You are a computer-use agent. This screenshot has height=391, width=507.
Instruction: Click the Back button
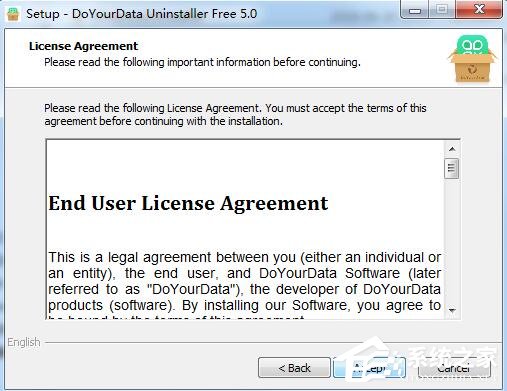tap(294, 368)
